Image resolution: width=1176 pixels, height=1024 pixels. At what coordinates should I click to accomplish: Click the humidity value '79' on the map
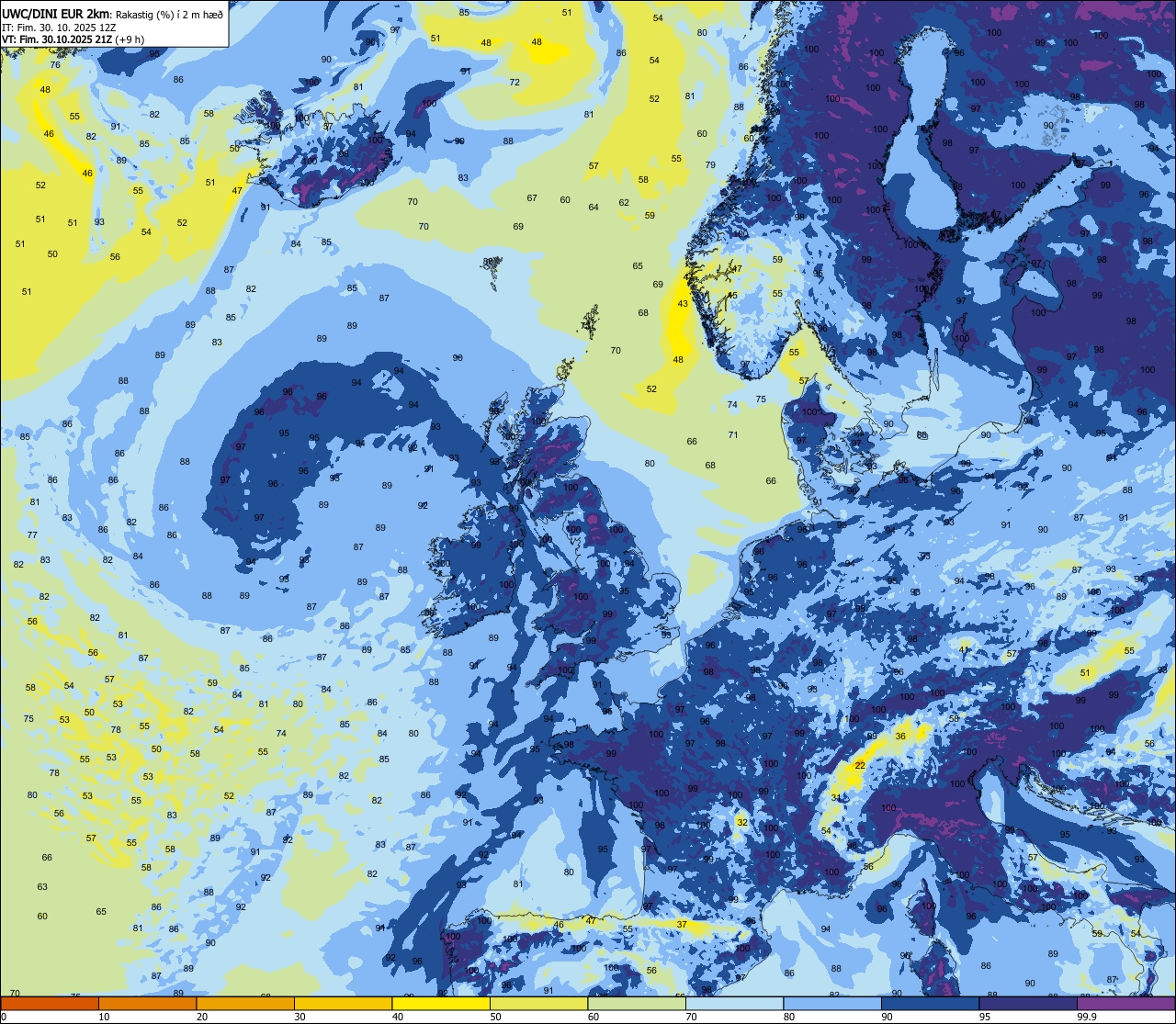(x=710, y=165)
